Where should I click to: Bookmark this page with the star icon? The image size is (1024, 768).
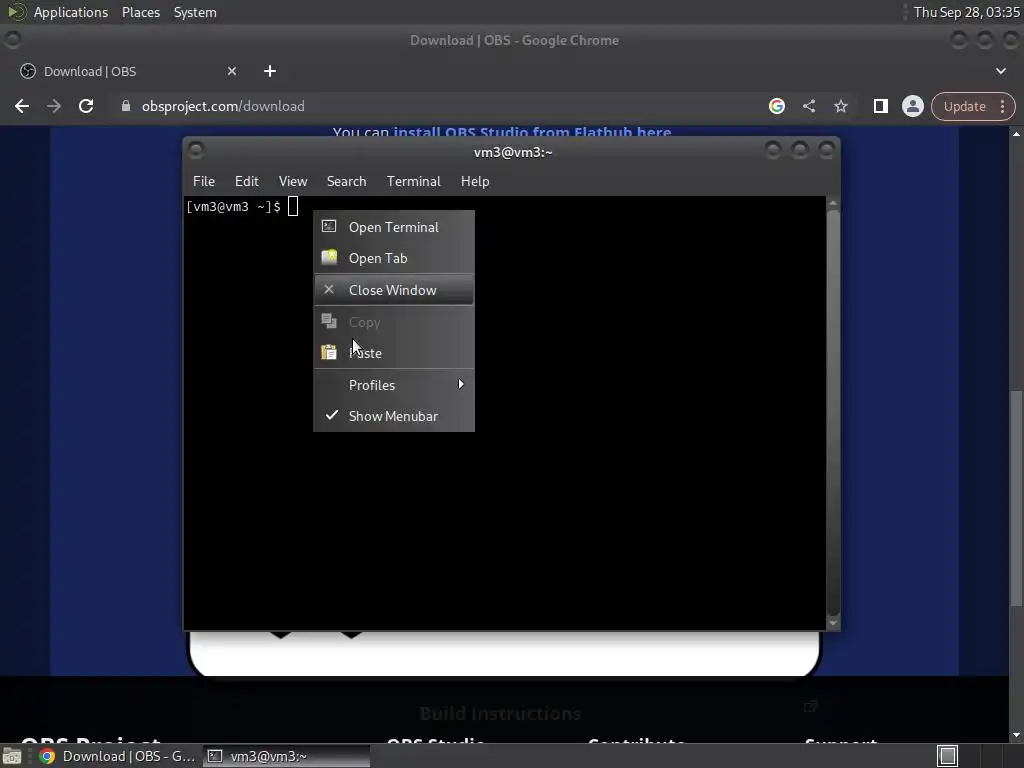(x=840, y=106)
